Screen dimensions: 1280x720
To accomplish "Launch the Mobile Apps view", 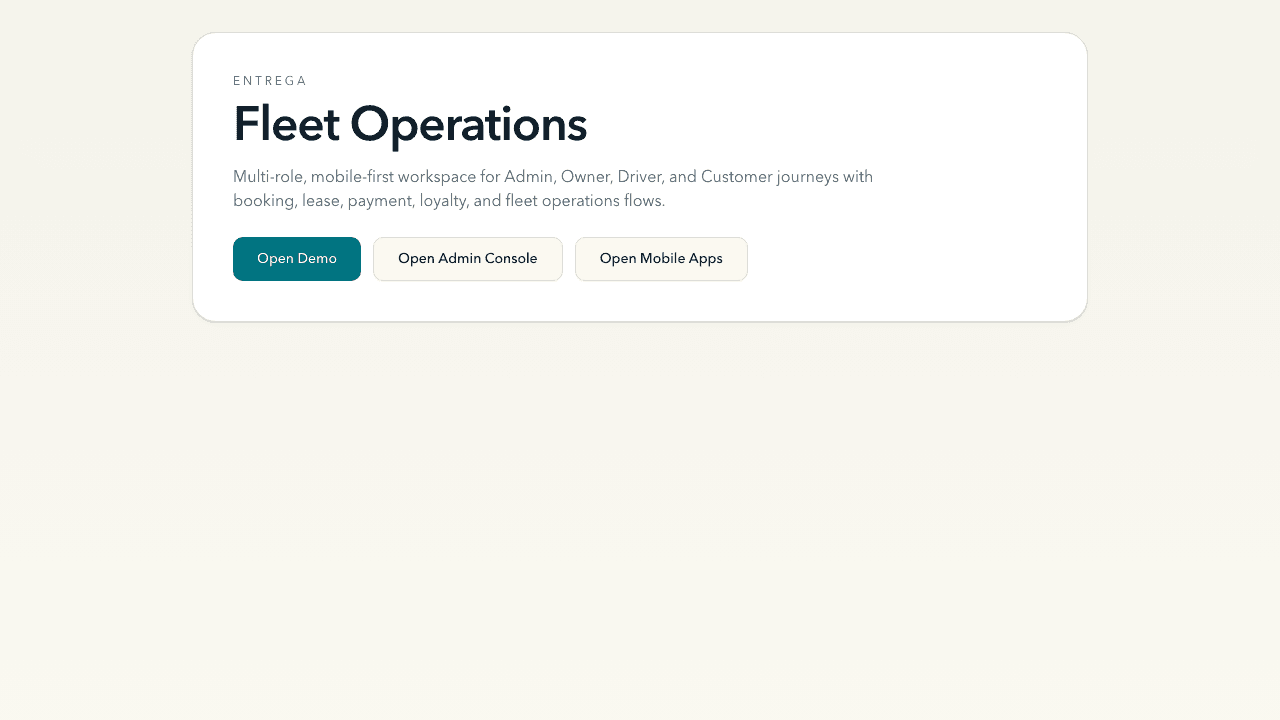I will coord(661,258).
